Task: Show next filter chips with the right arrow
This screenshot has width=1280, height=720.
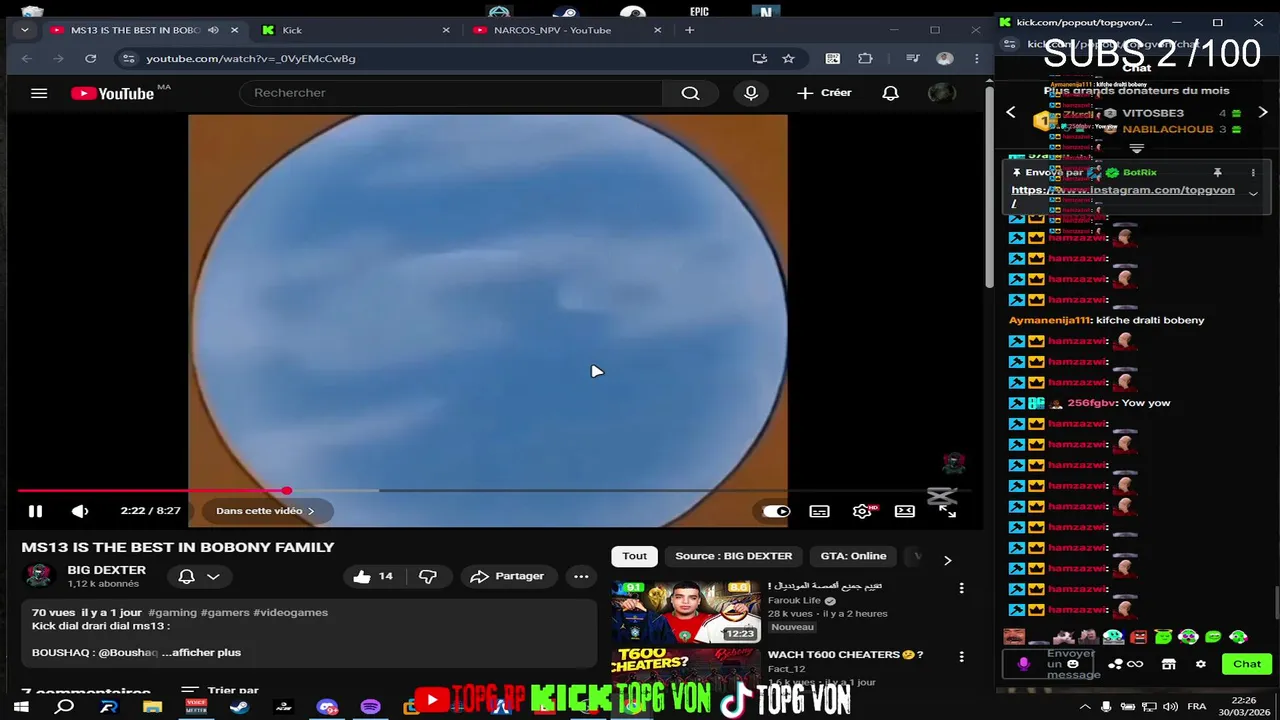Action: pos(947,560)
